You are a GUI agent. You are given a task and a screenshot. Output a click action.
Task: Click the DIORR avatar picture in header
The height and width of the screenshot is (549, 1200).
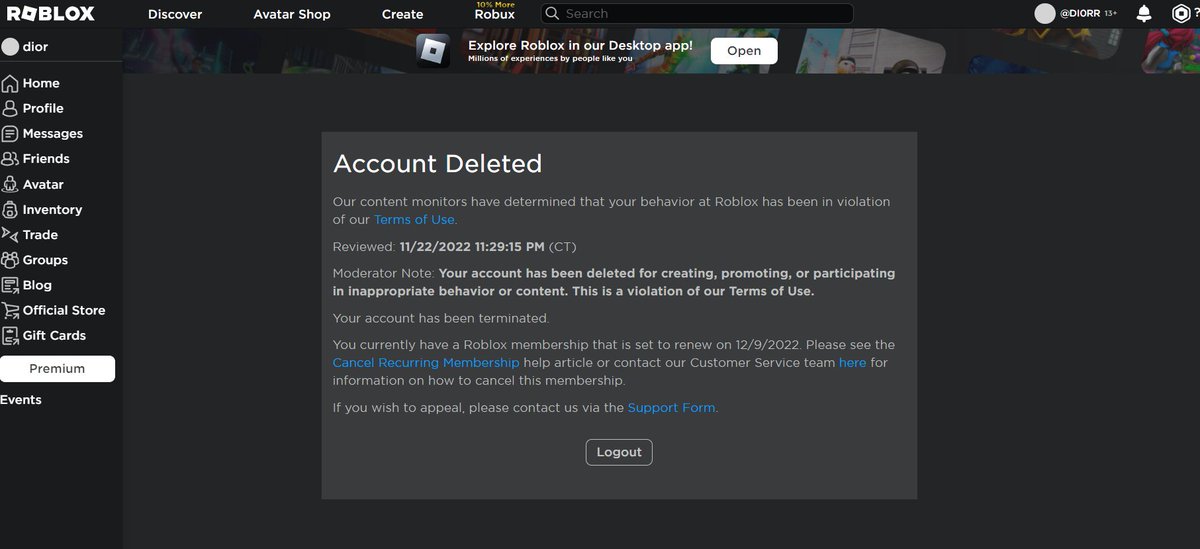1045,14
